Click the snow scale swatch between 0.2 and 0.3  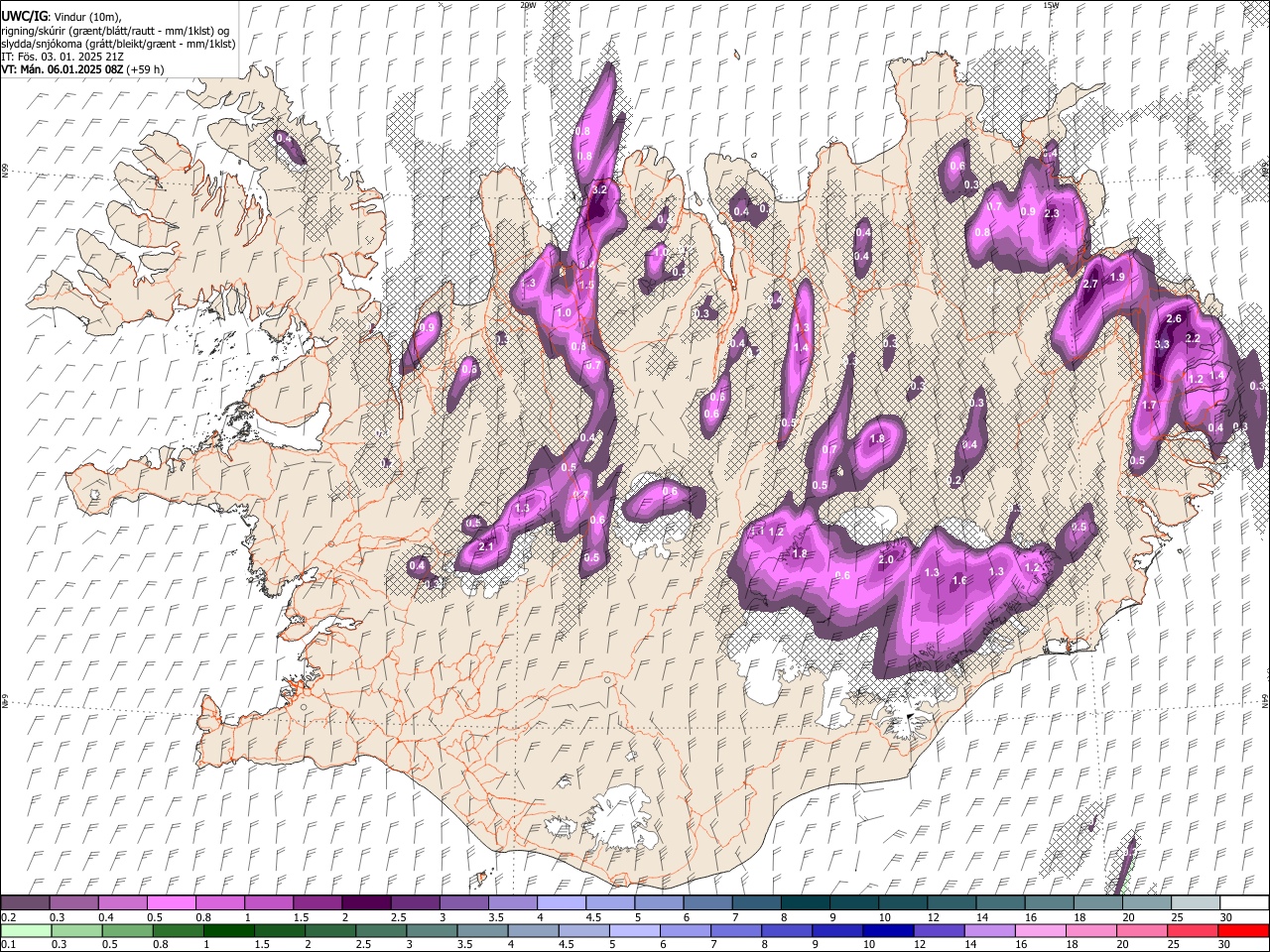coord(25,903)
